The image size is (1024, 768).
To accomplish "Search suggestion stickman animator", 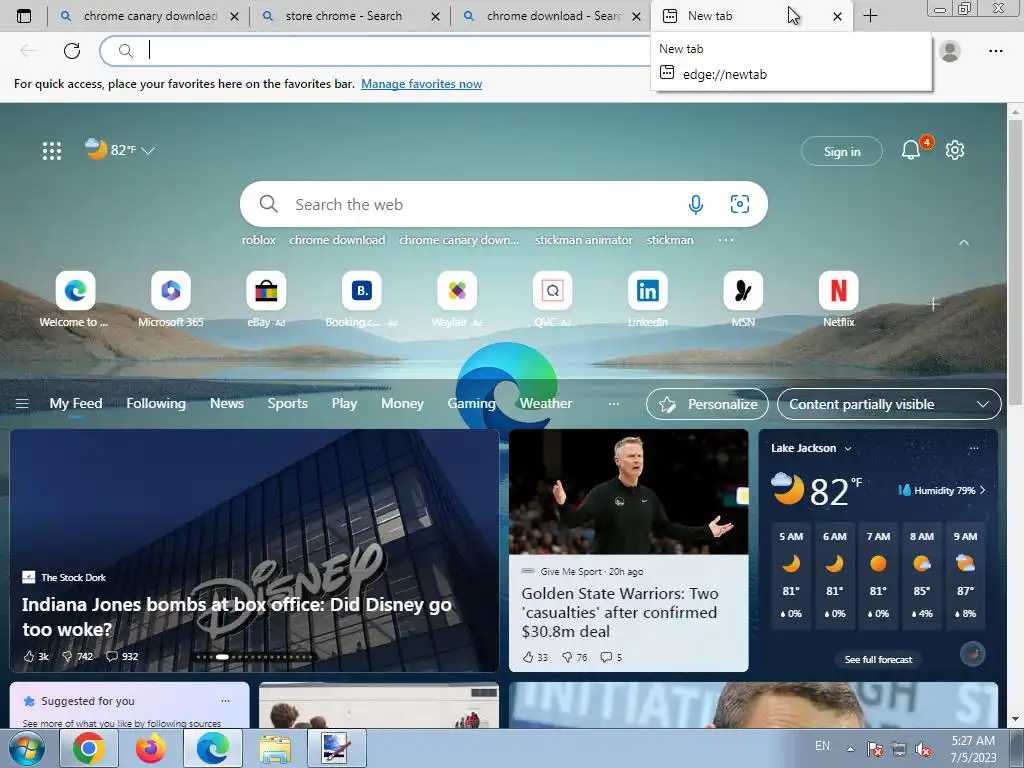I will pos(584,240).
